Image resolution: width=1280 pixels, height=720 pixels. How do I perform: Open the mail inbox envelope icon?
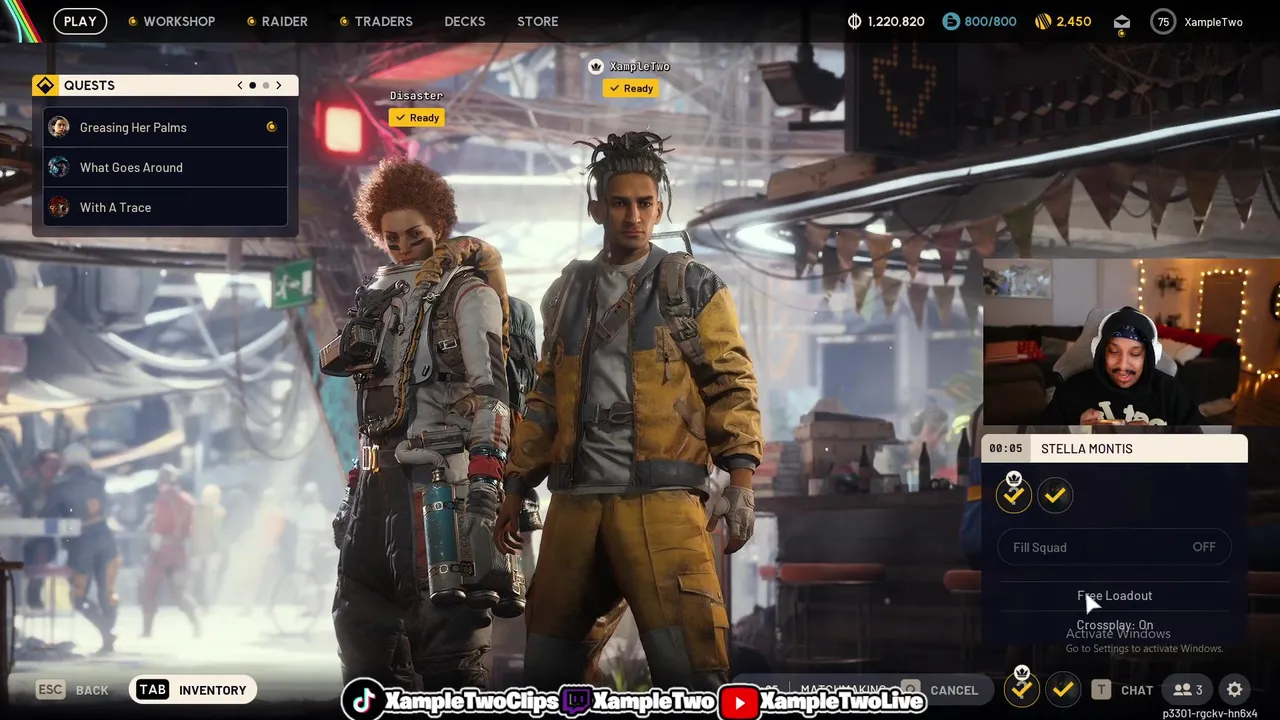(x=1121, y=22)
